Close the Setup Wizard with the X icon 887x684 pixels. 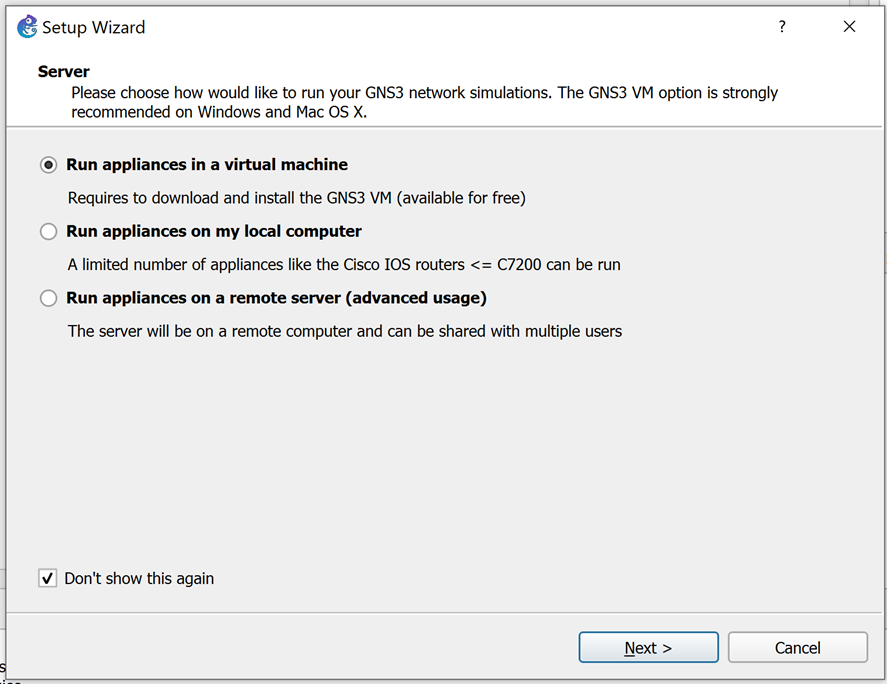coord(849,27)
